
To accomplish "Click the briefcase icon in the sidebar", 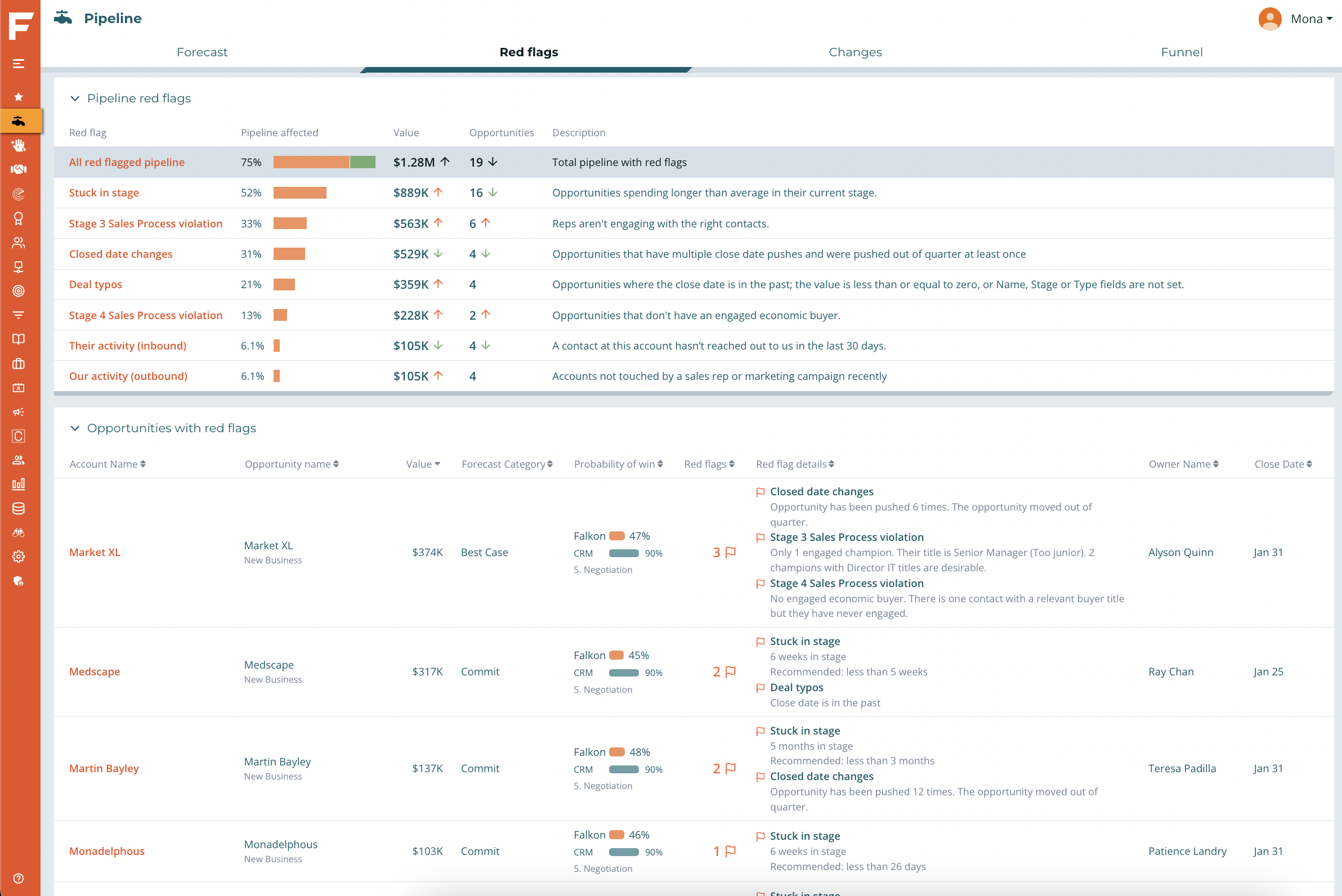I will [18, 364].
